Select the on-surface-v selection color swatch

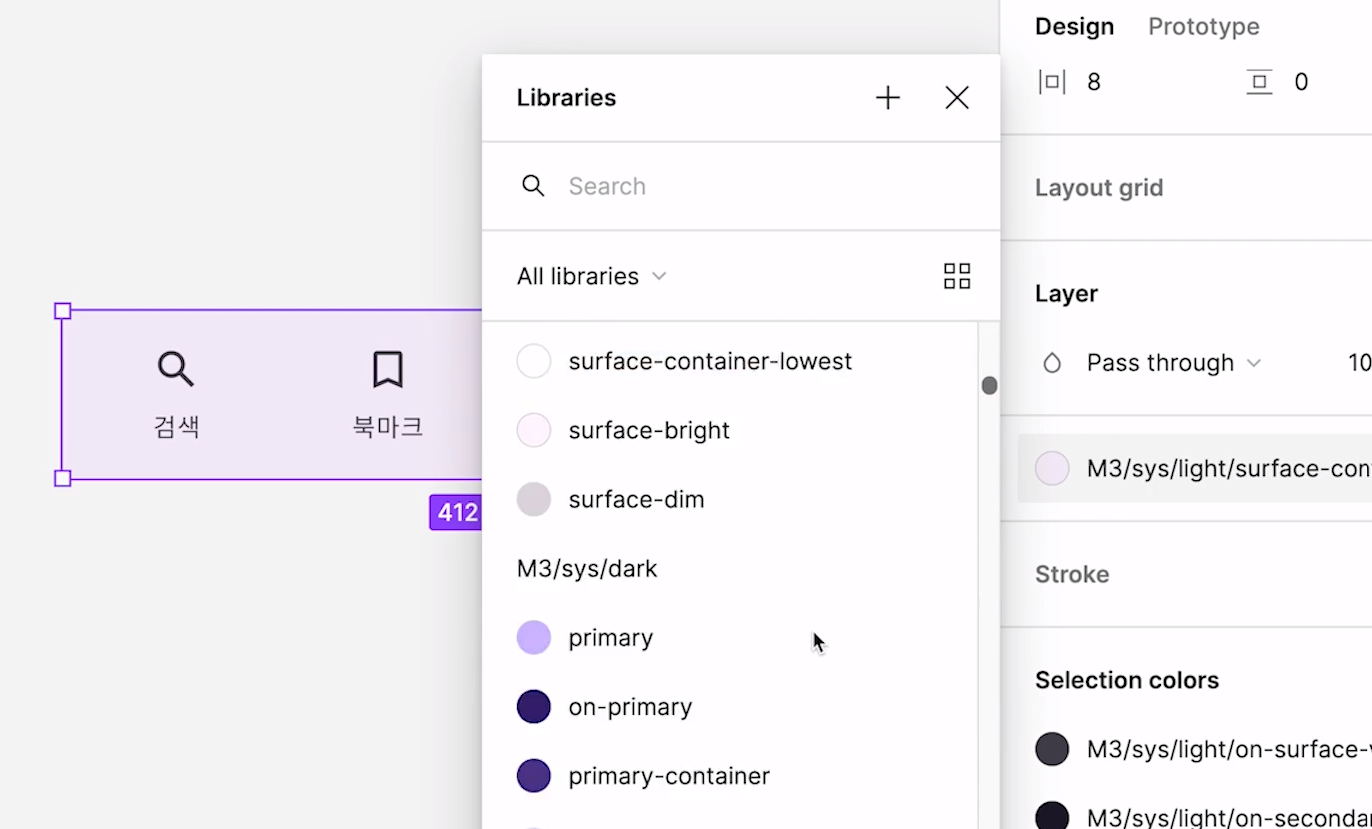[1052, 749]
